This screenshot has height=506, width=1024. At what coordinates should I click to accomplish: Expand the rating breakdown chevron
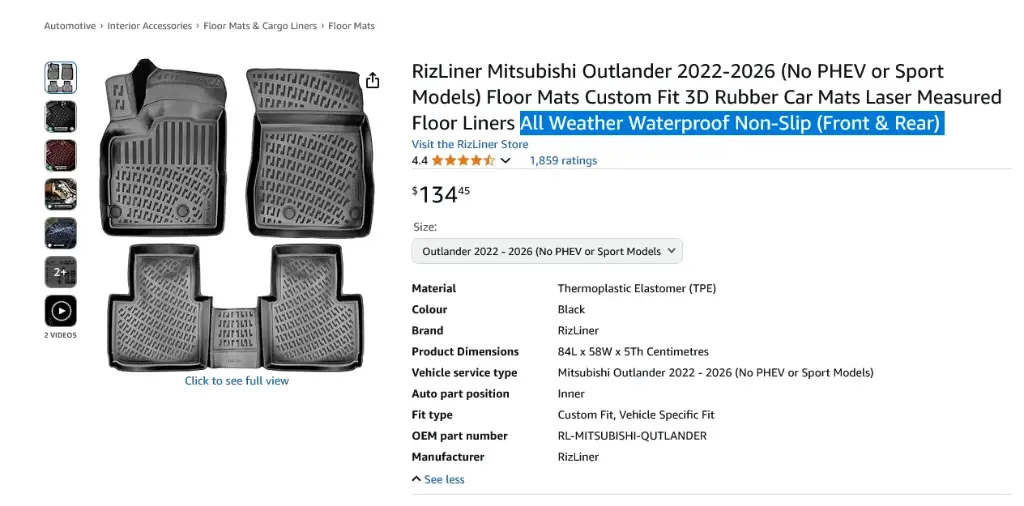click(x=506, y=161)
